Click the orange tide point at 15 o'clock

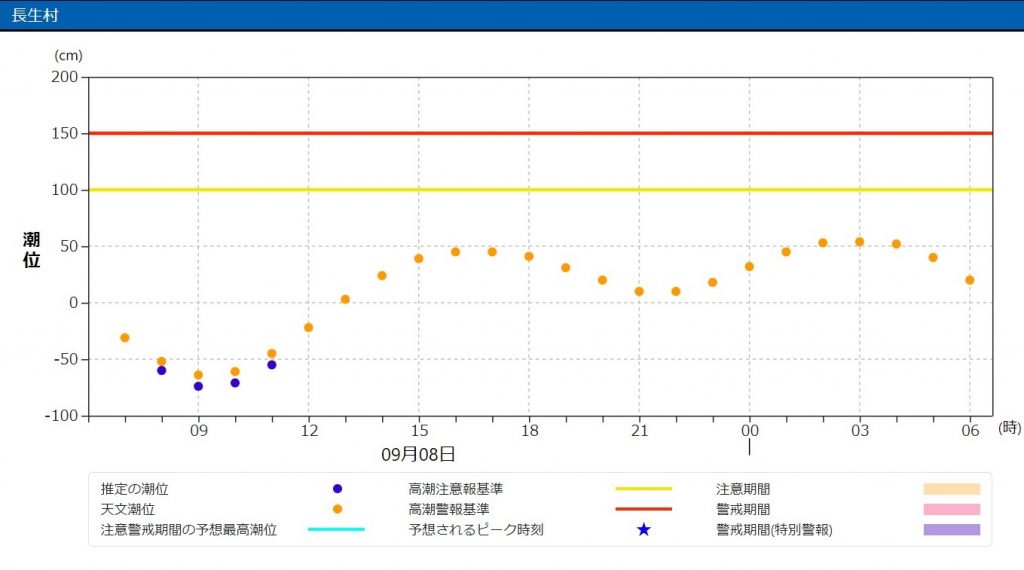tap(419, 259)
